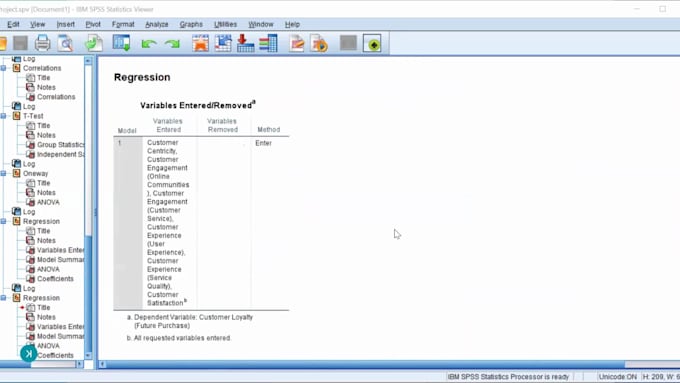Redo the last action
The image size is (680, 383).
pyautogui.click(x=172, y=44)
